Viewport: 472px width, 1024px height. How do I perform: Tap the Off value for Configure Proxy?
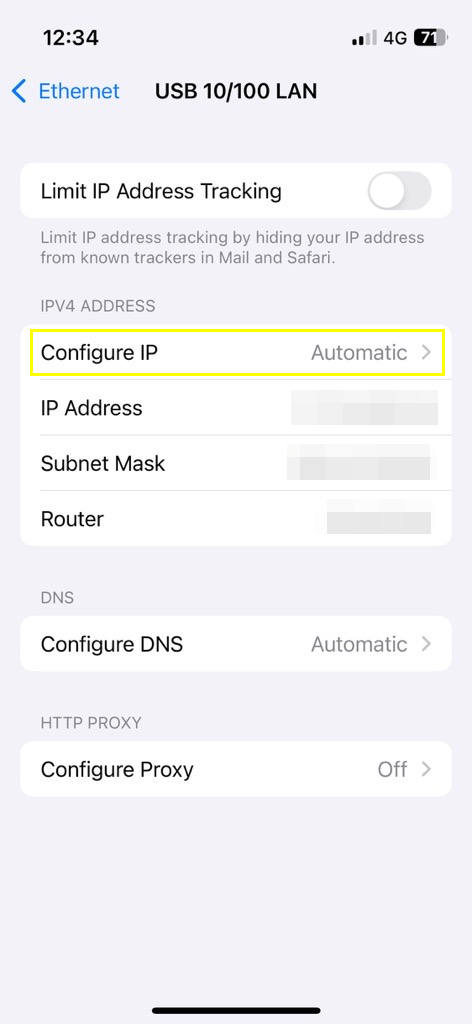(x=392, y=769)
